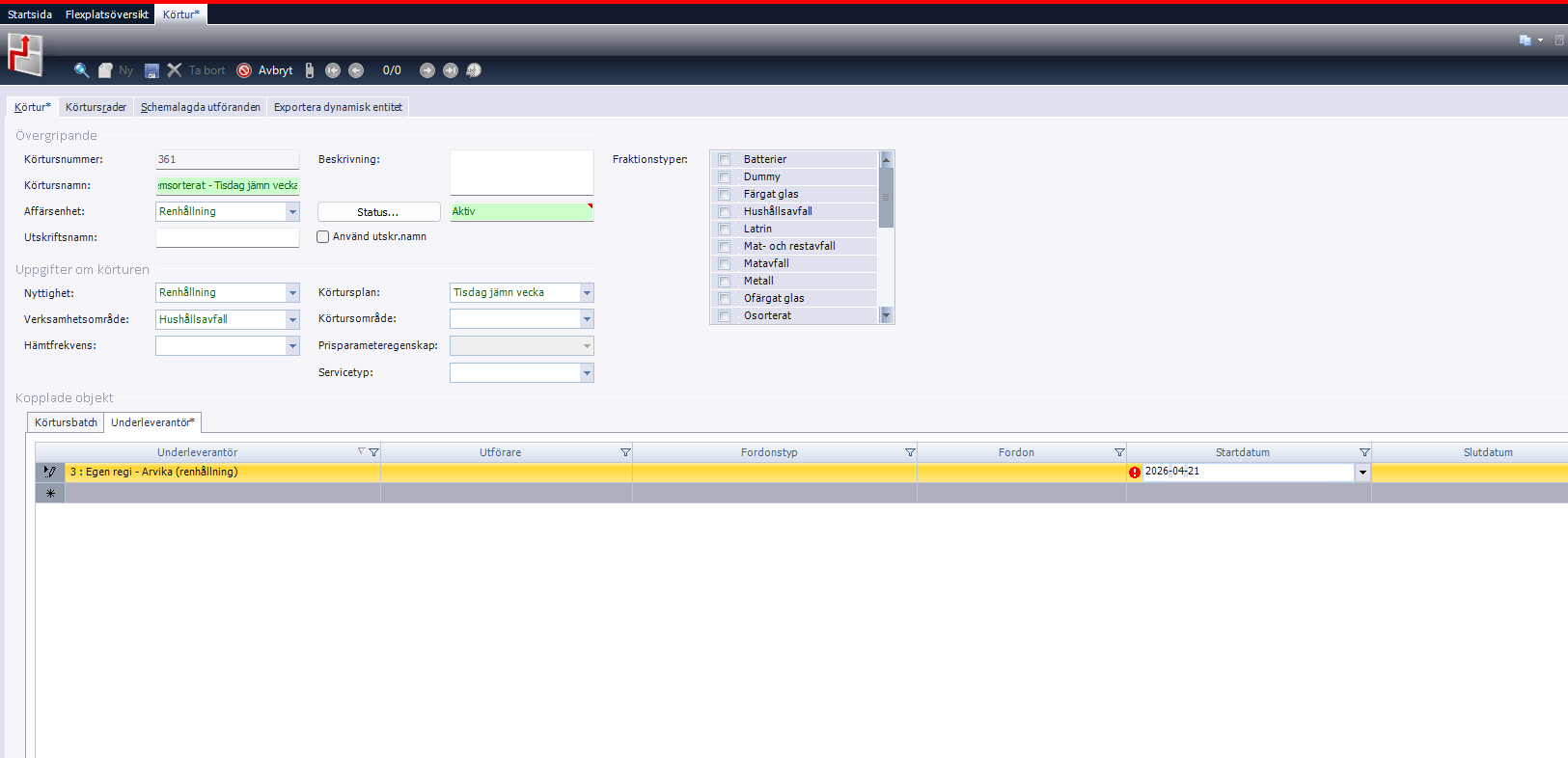
Task: Click the magnifying glass search icon
Action: coord(82,70)
